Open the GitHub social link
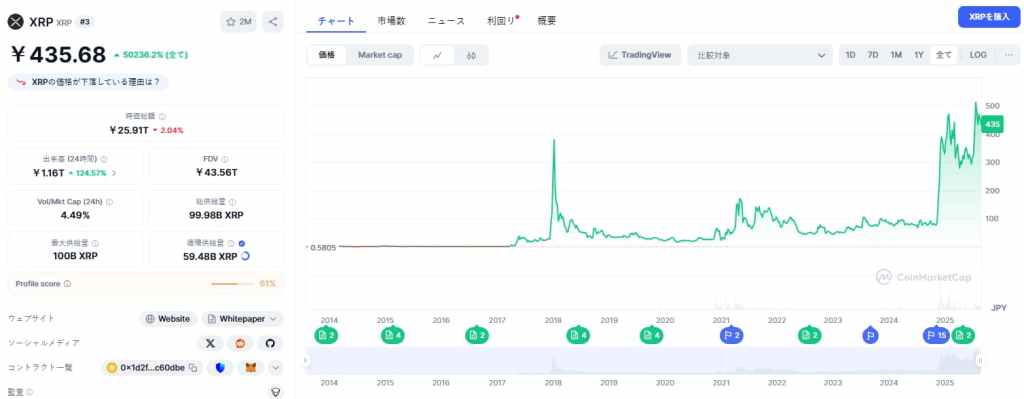 tap(270, 343)
